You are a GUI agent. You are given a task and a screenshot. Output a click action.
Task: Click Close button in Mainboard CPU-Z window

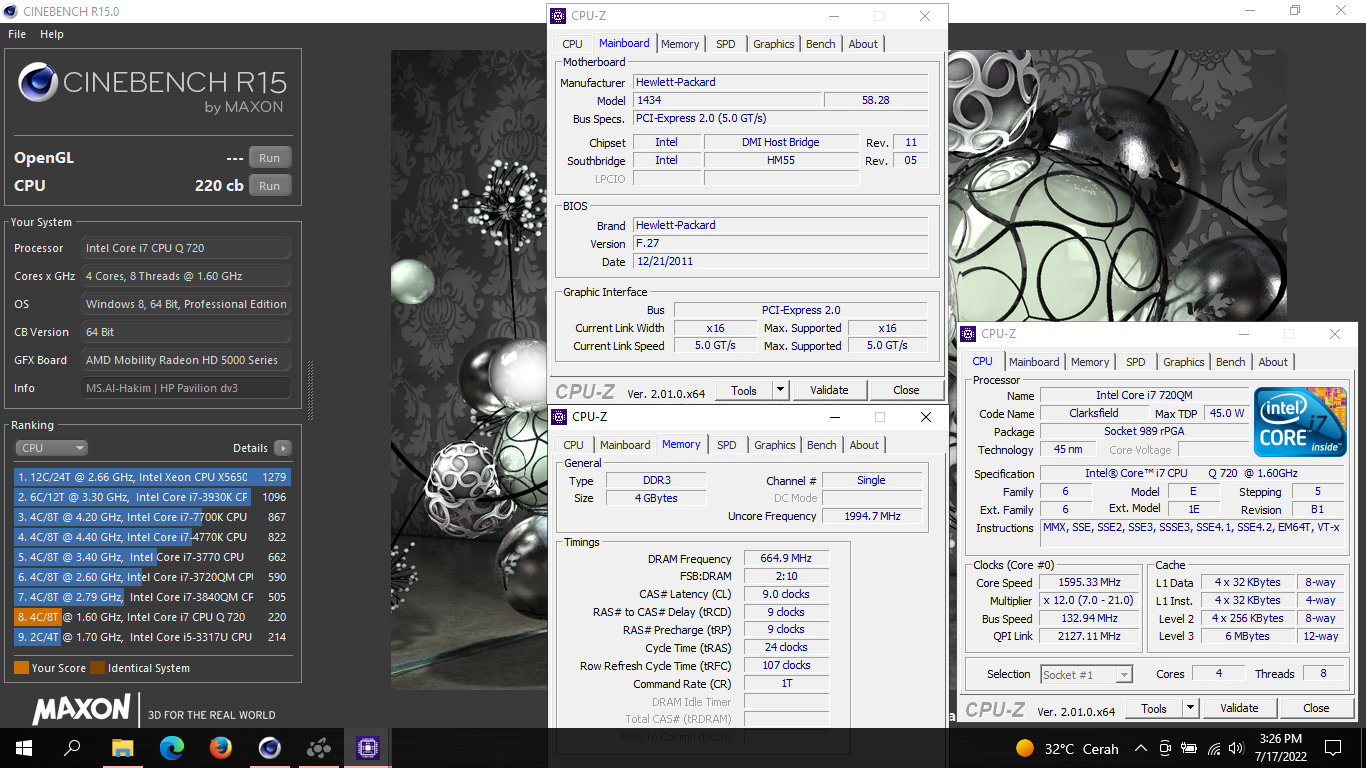click(906, 390)
